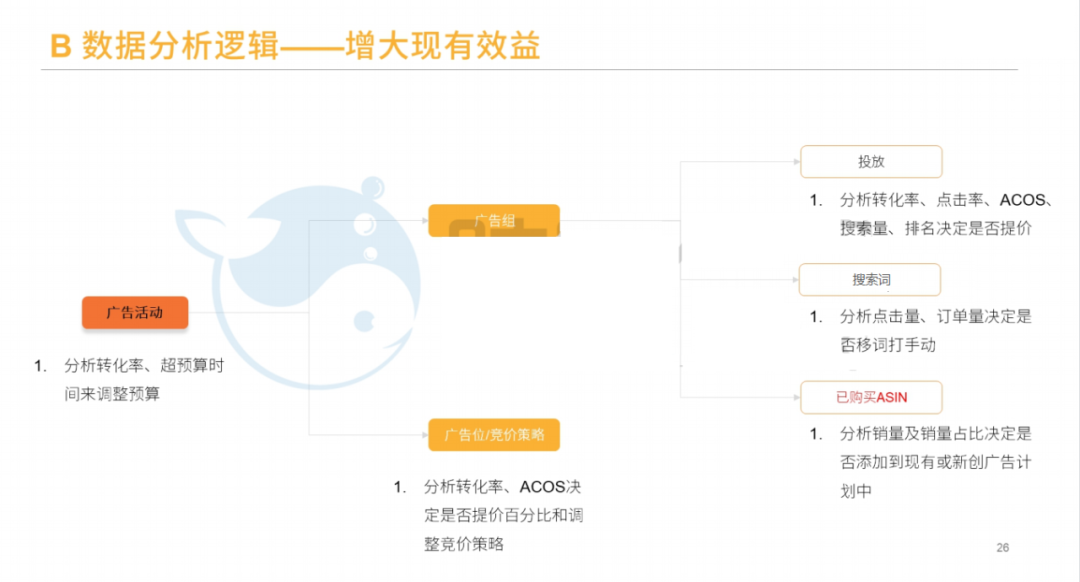Select the red 已购买ASIN box
The image size is (1080, 582).
point(871,397)
